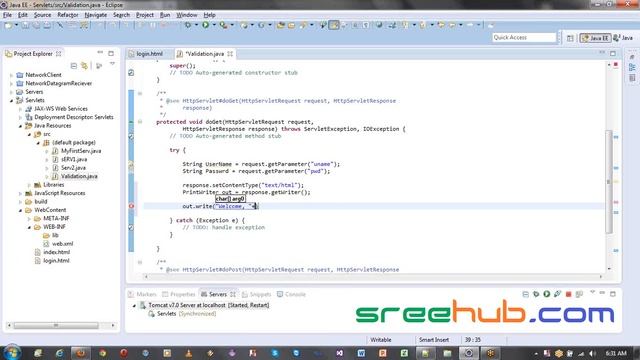Image resolution: width=640 pixels, height=360 pixels.
Task: Click the Debug bug toolbar icon
Action: 188,25
